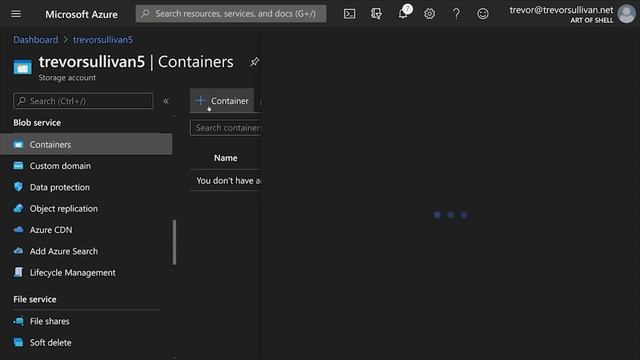Screen dimensions: 640x360
Task: Click the Containers icon in sidebar
Action: pos(18,144)
